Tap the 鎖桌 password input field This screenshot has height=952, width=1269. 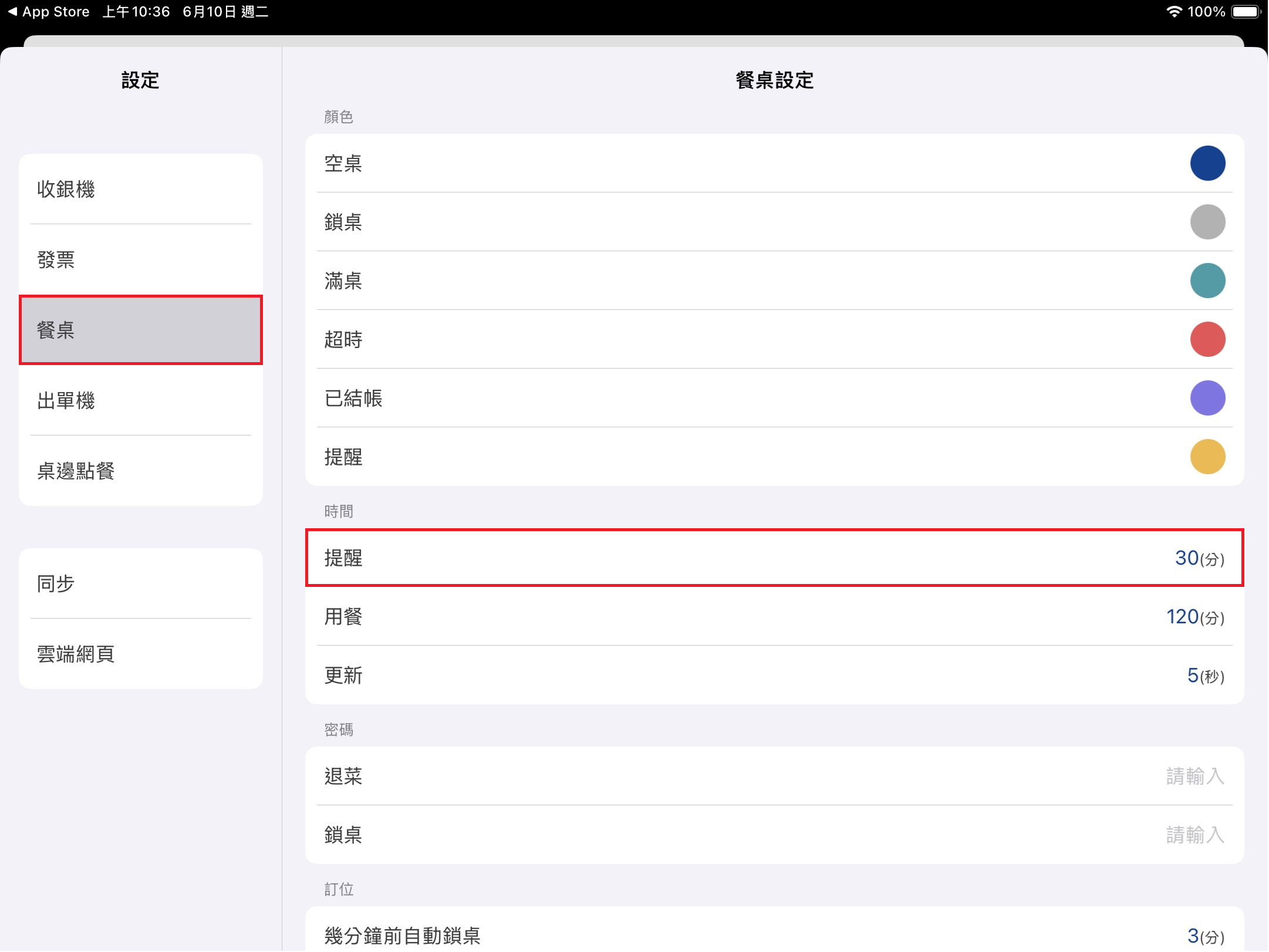(x=1194, y=835)
